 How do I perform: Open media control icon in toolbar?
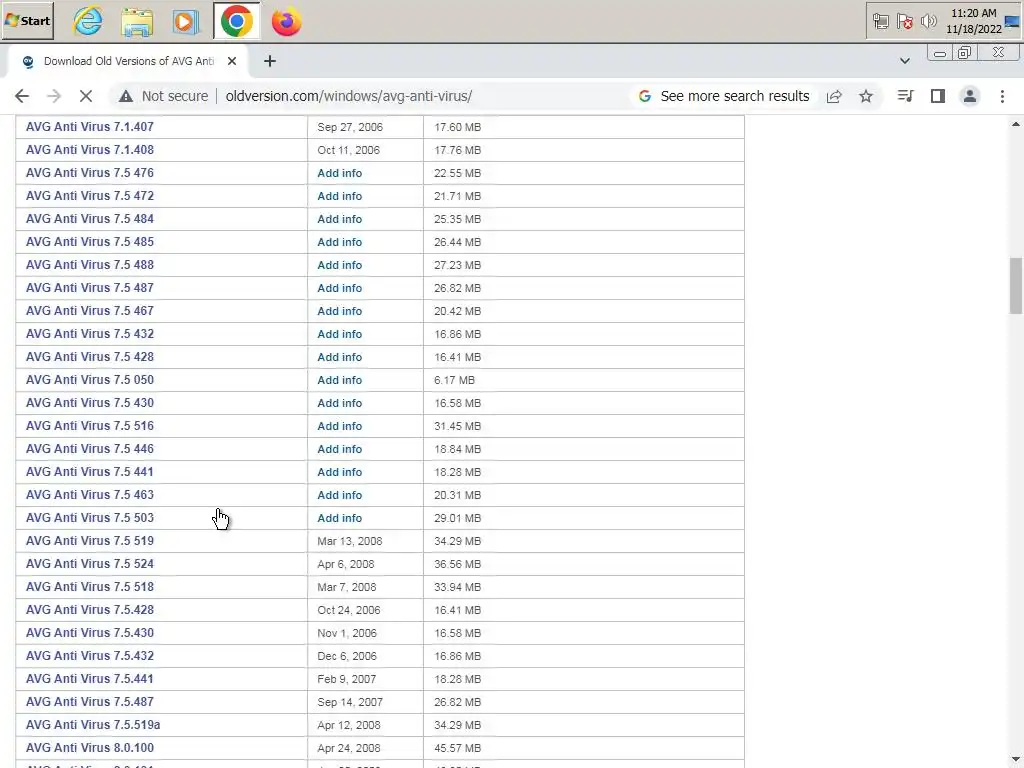tap(905, 96)
